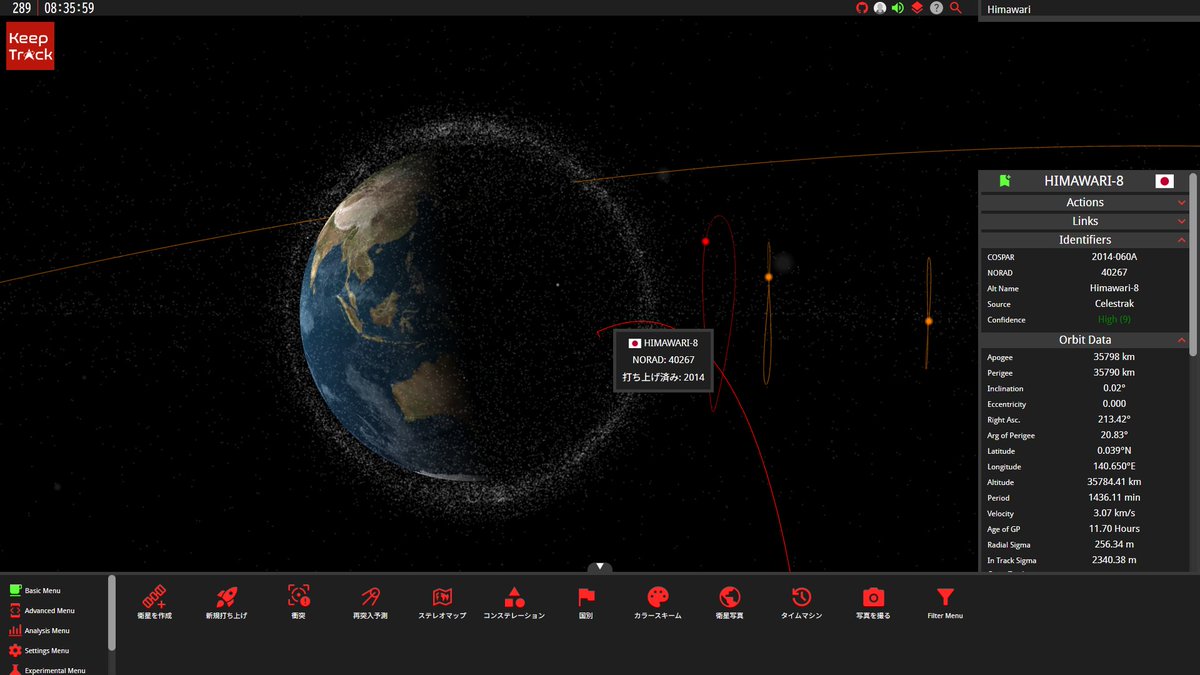Open タイムマシン time machine tool

pyautogui.click(x=802, y=603)
